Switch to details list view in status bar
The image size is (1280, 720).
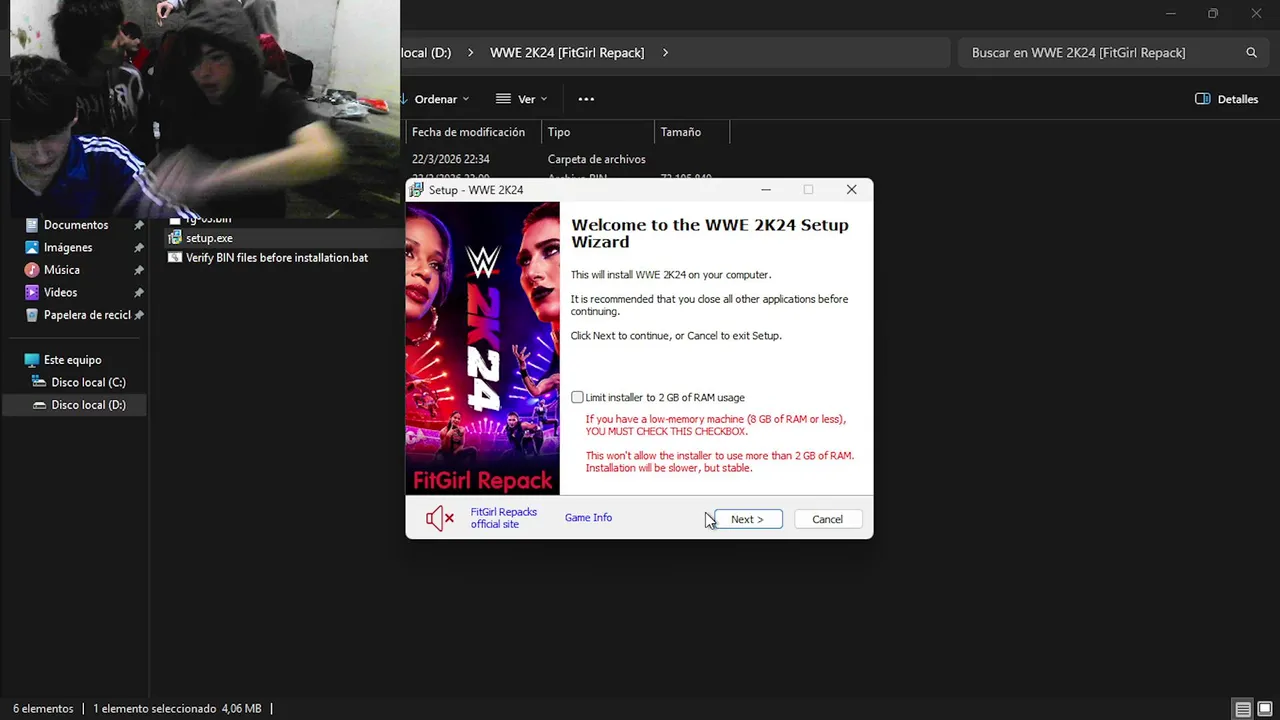[1243, 709]
